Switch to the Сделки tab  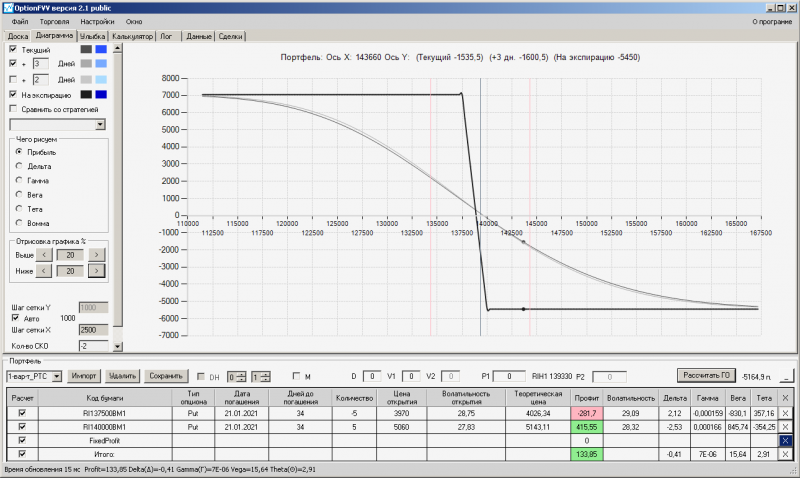[230, 36]
